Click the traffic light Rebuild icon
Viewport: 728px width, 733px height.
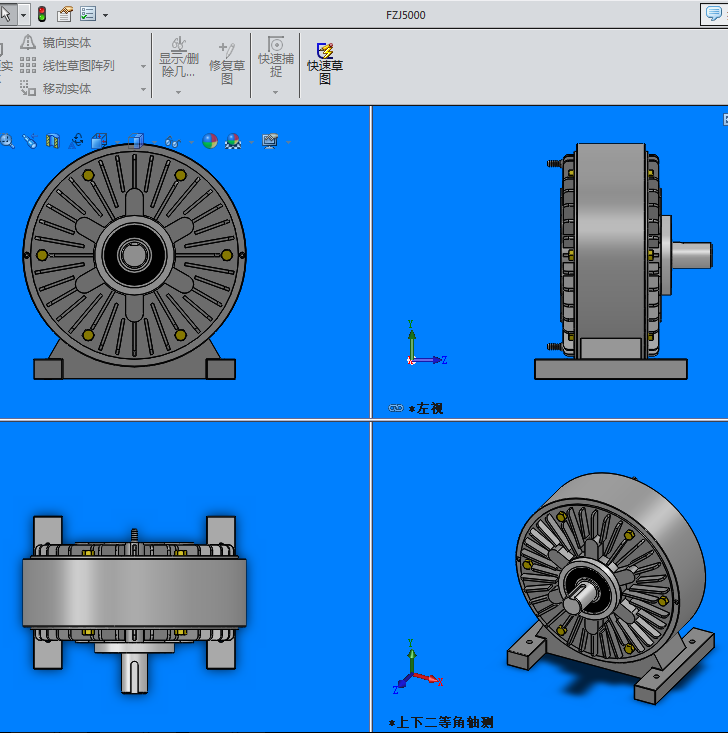[42, 14]
